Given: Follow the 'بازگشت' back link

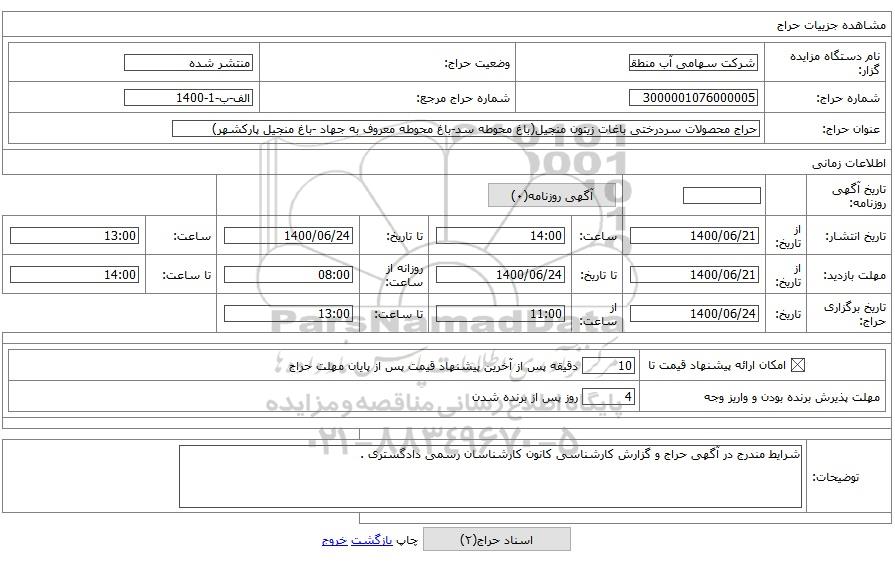Looking at the screenshot, I should (372, 540).
